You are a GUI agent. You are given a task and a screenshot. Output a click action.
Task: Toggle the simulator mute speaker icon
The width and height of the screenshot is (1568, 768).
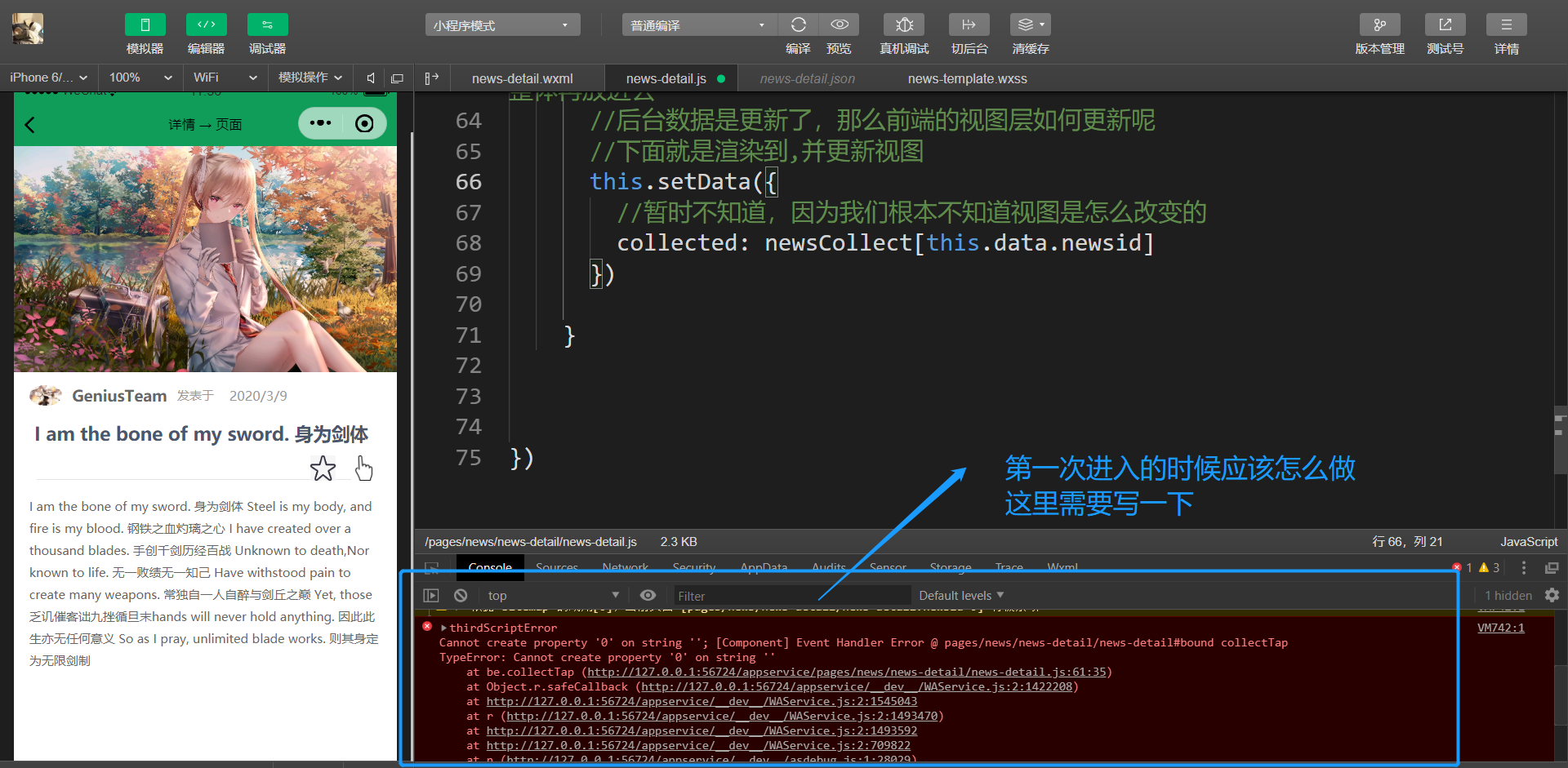pos(371,78)
